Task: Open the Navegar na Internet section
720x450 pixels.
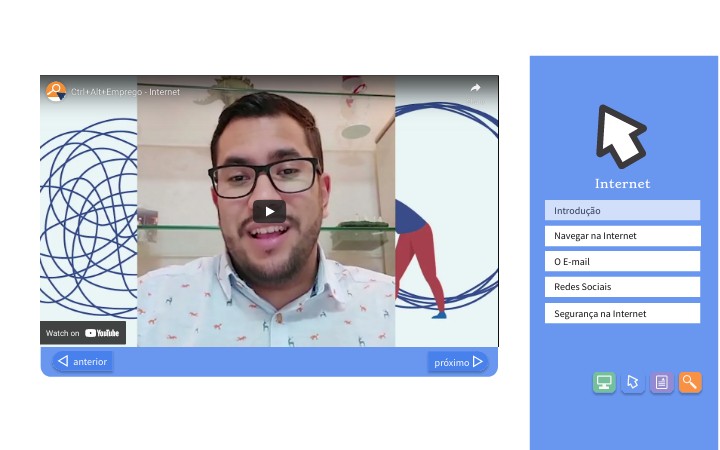Action: pos(622,236)
